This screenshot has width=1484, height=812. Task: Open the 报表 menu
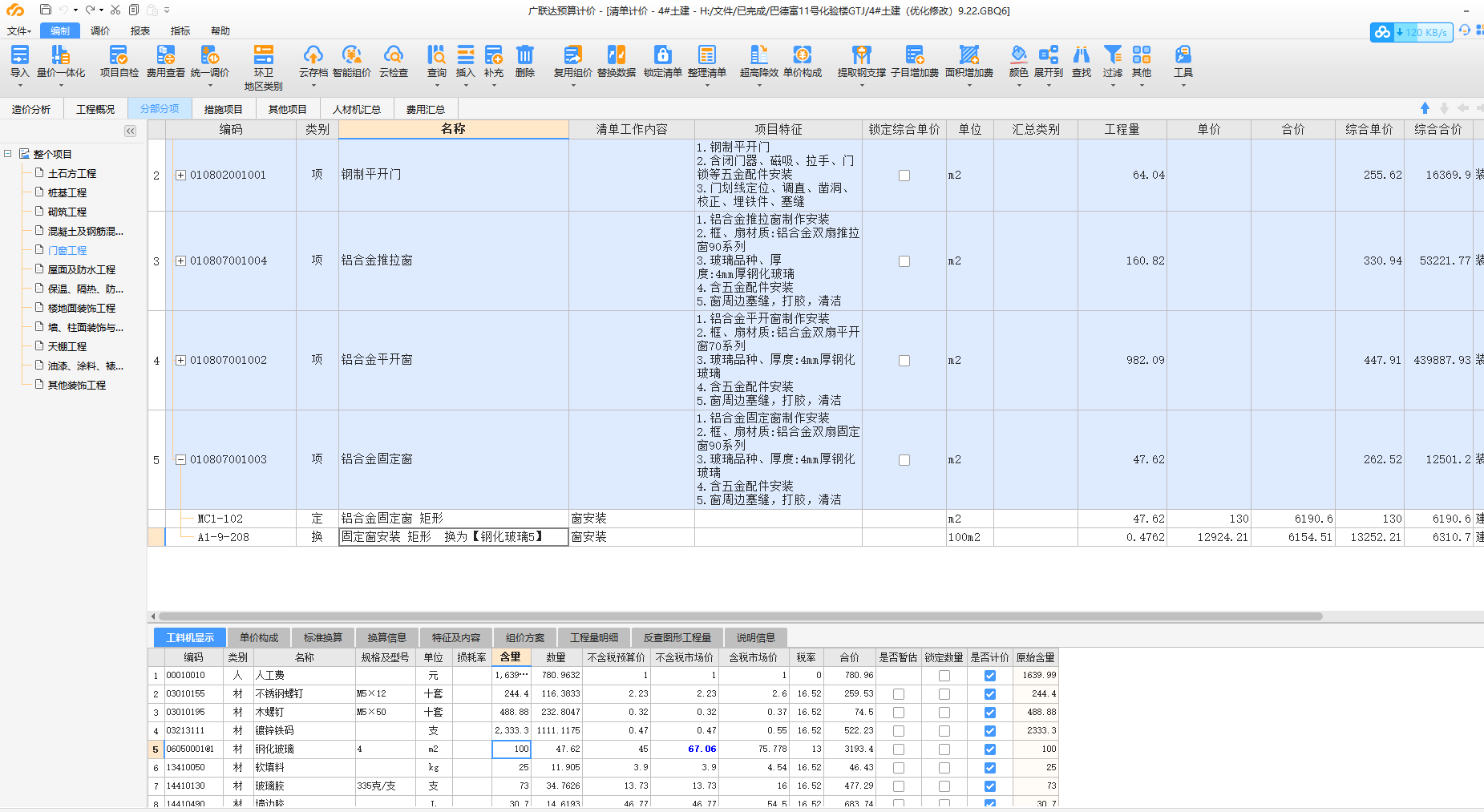point(140,31)
